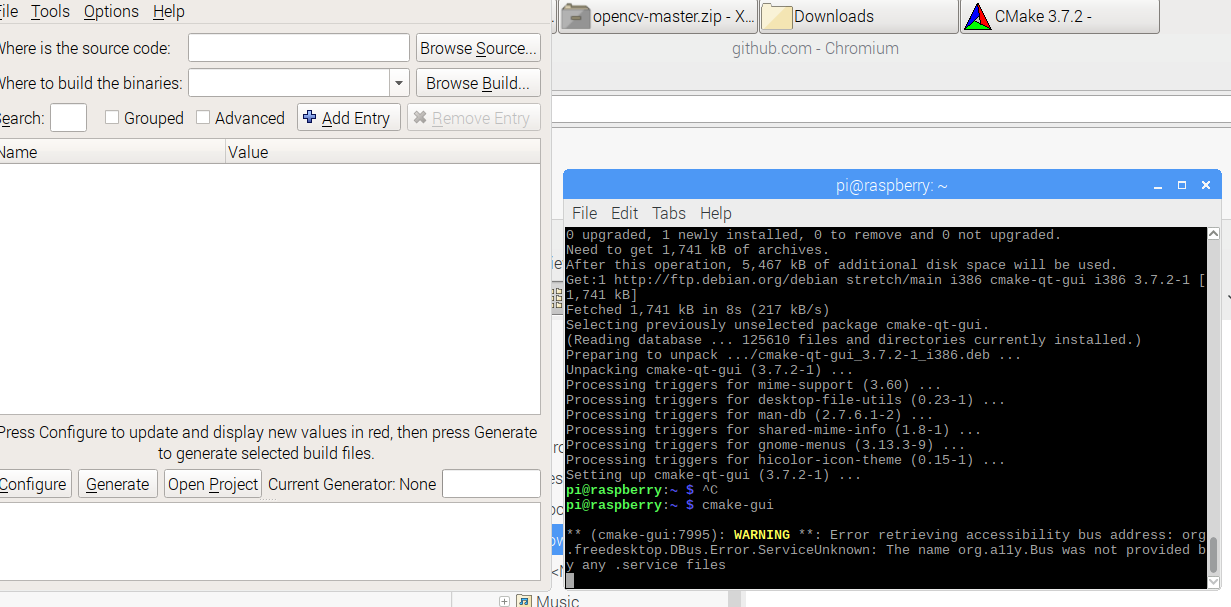
Task: Click the cmake-gui command in terminal
Action: (737, 505)
